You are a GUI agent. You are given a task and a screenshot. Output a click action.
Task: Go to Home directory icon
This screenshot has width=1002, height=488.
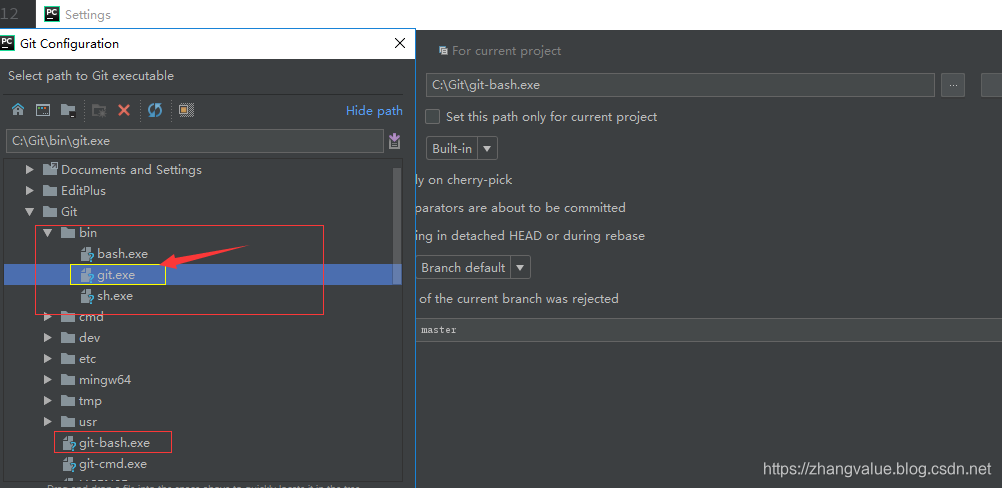pos(18,110)
